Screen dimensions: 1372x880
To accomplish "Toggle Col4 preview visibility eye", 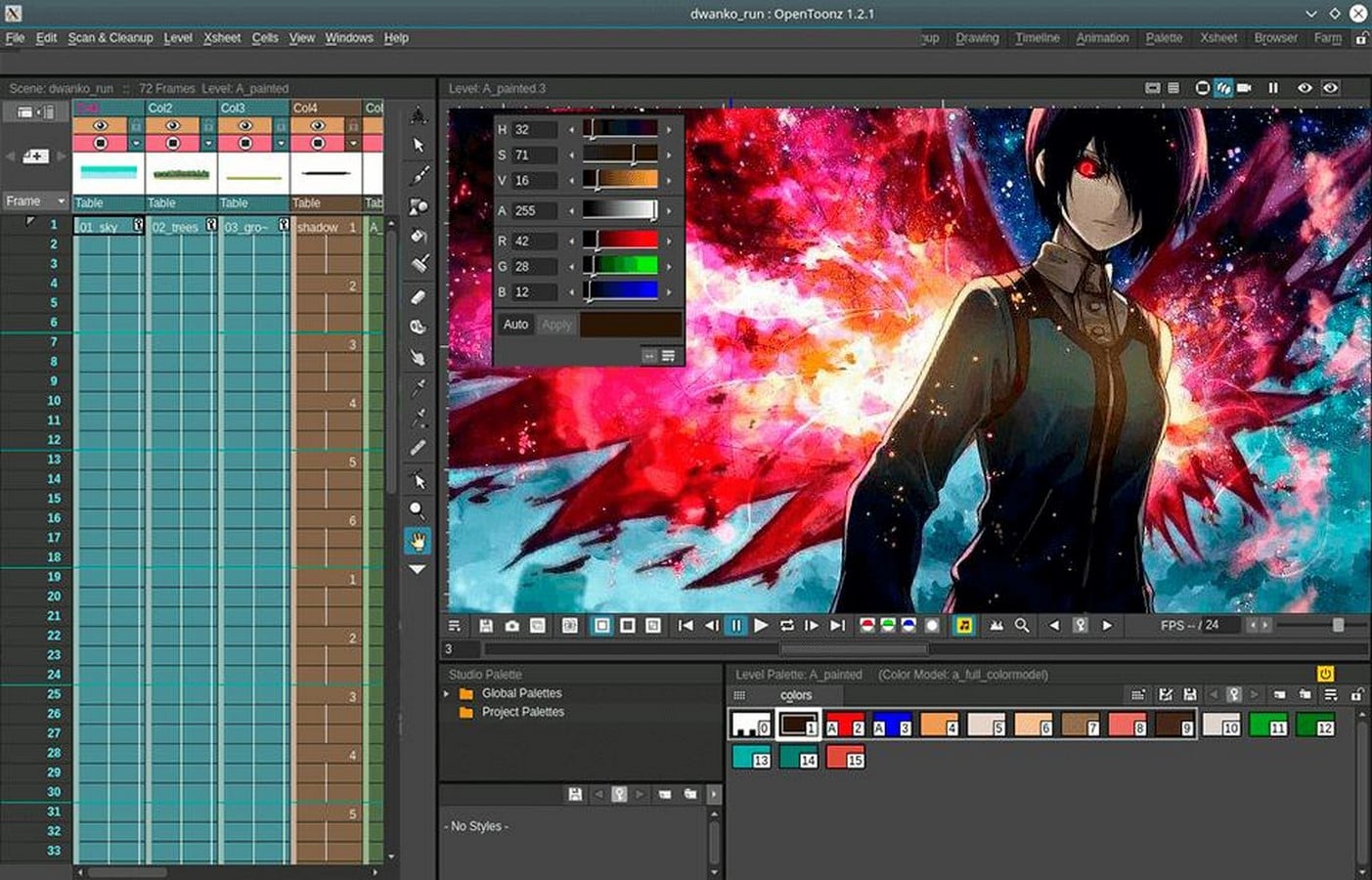I will click(317, 125).
